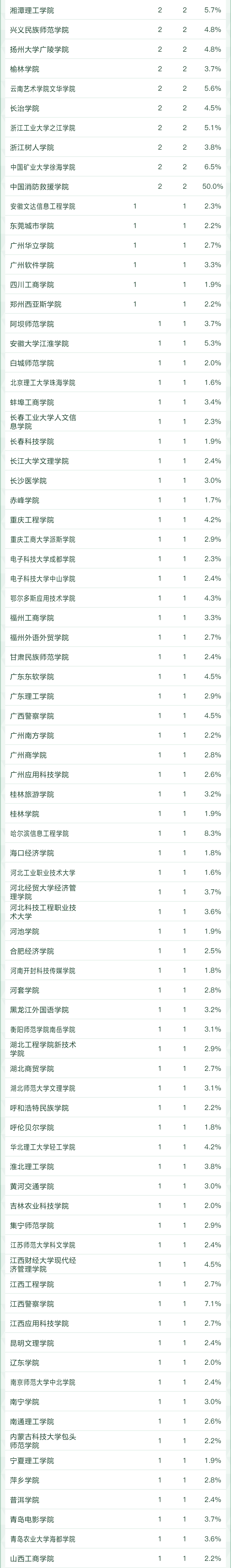Click 哈尔滨信息工程学院 school name
The image size is (231, 1568).
click(x=39, y=833)
